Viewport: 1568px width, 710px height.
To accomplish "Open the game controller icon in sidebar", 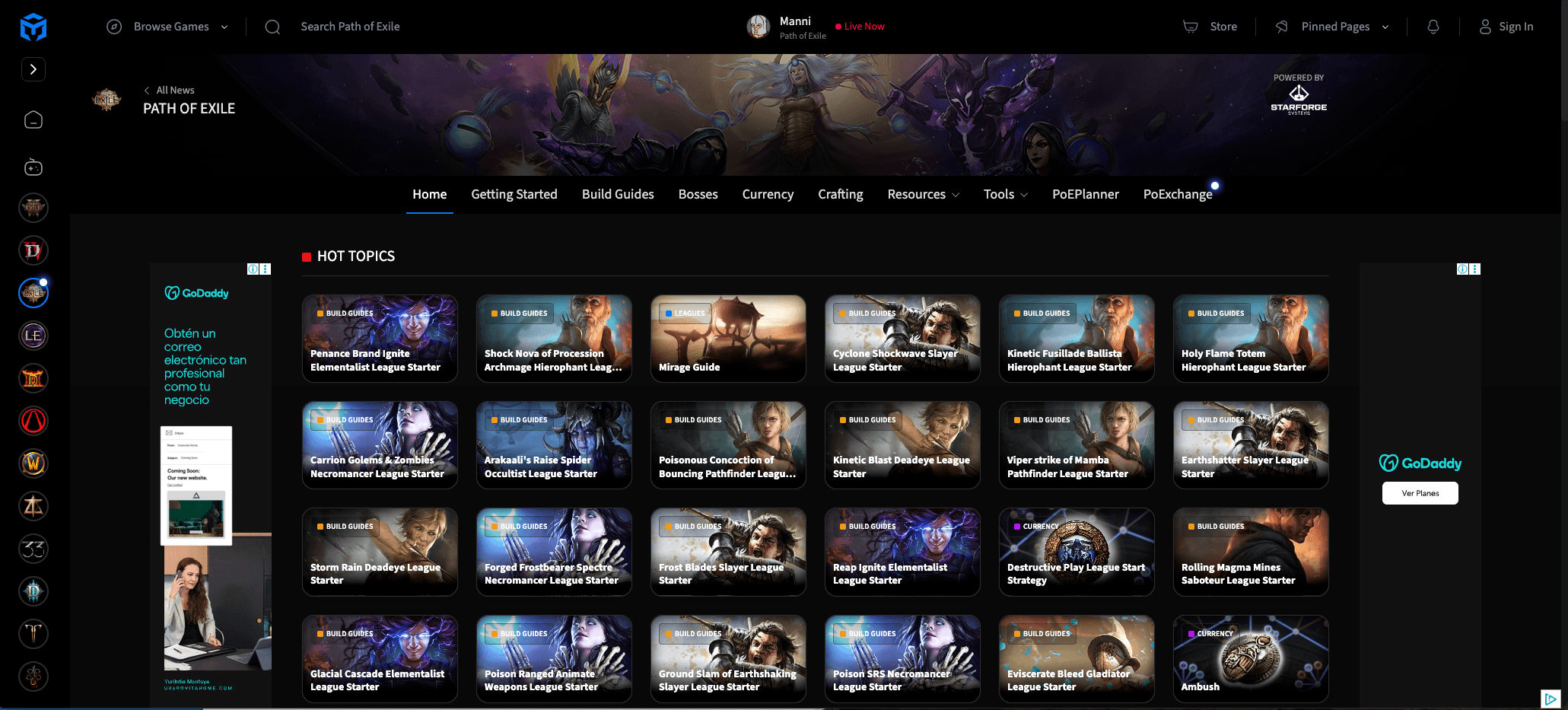I will click(33, 167).
